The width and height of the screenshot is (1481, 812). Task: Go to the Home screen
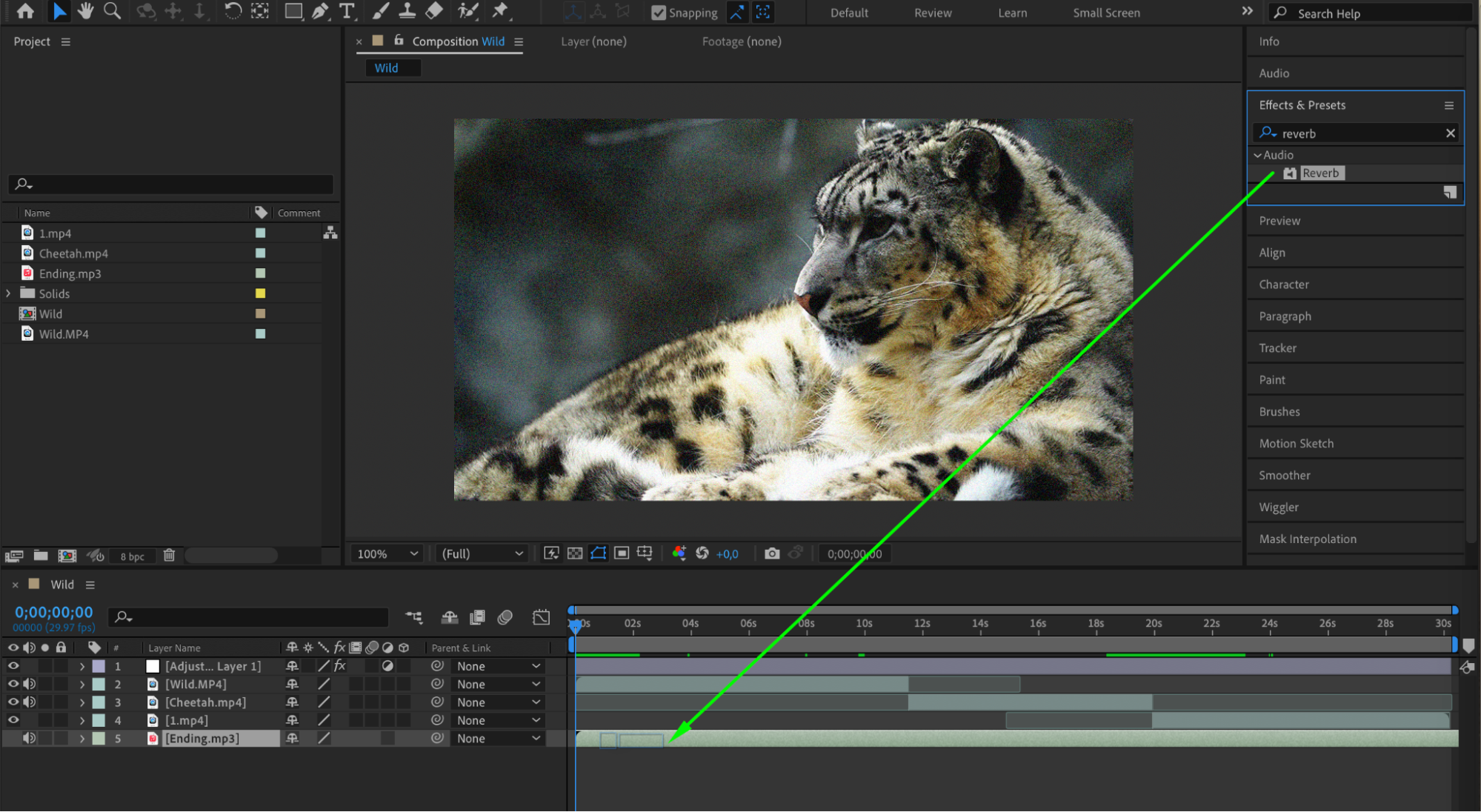(x=25, y=11)
